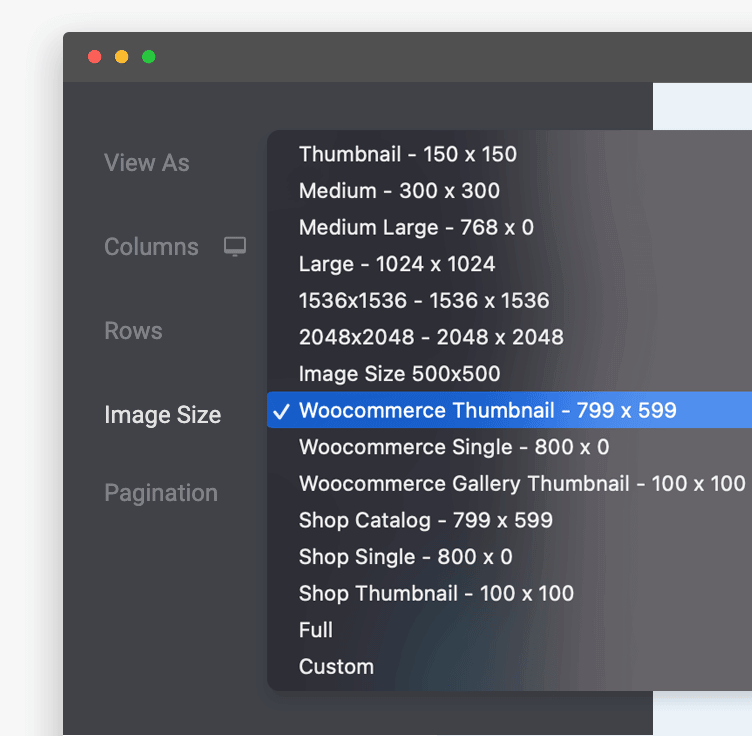Select Shop Thumbnail - 100 x 100

click(x=436, y=593)
